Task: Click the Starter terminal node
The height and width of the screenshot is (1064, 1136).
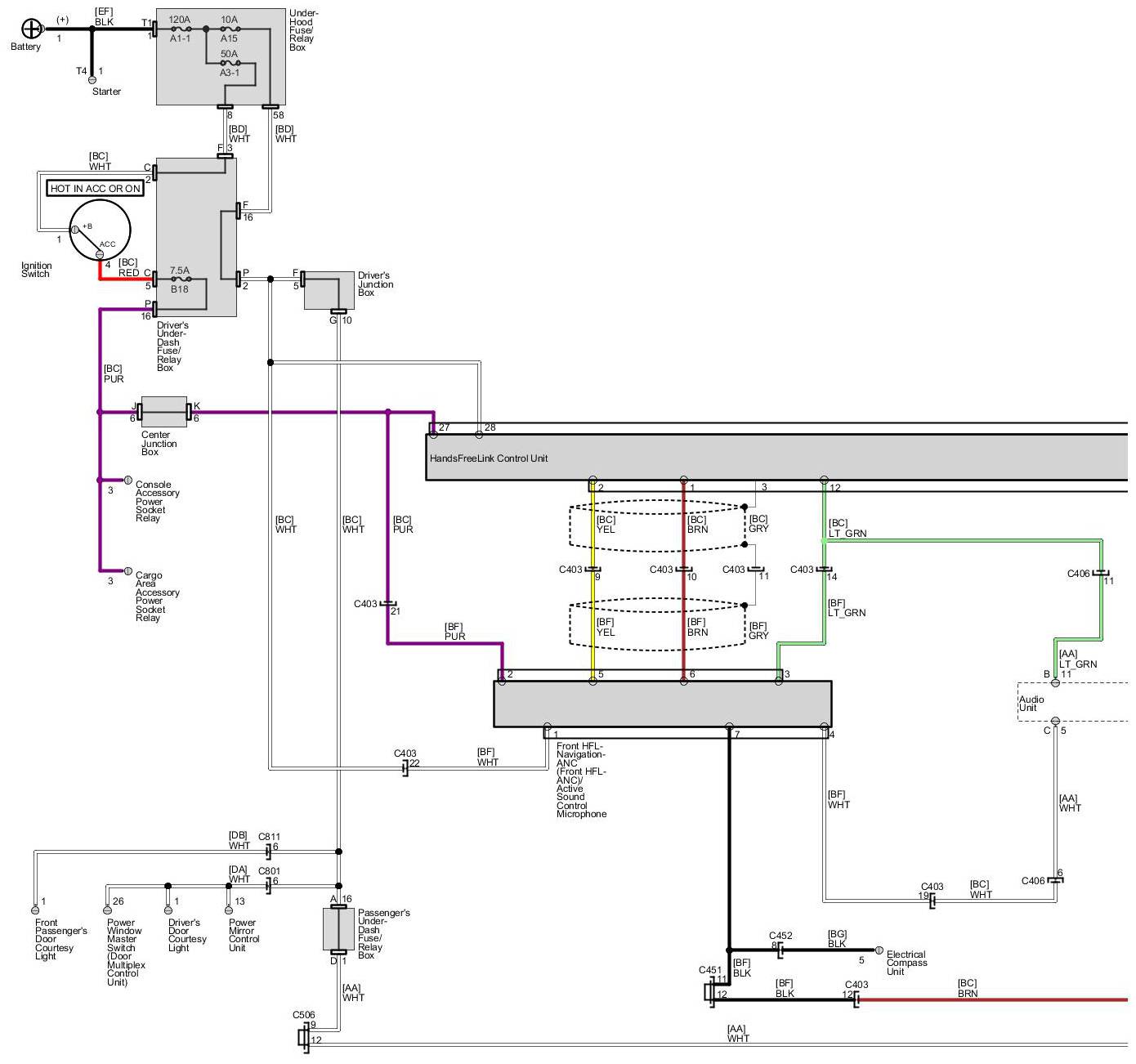Action: click(x=92, y=80)
